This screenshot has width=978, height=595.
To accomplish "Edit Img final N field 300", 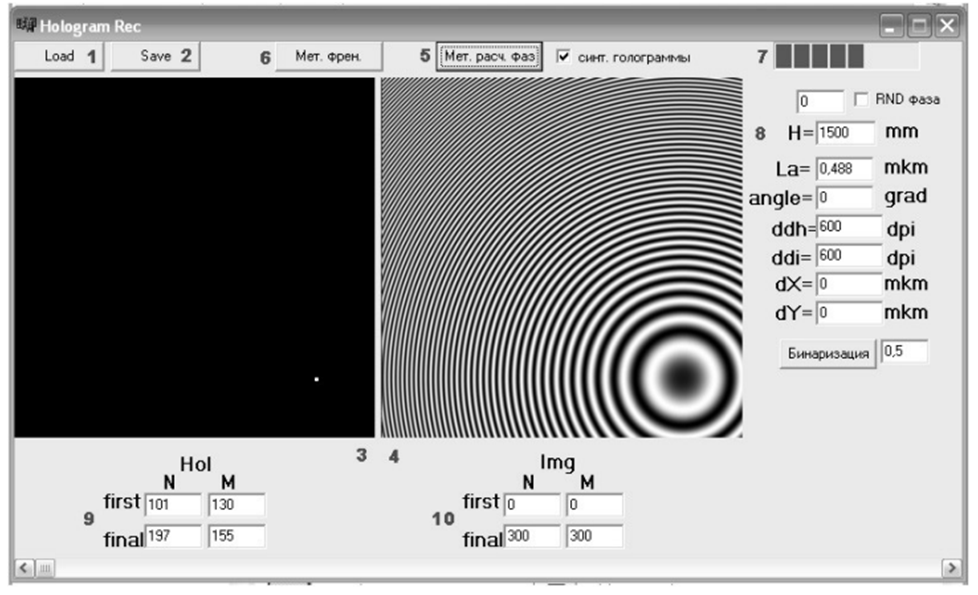I will pos(532,536).
